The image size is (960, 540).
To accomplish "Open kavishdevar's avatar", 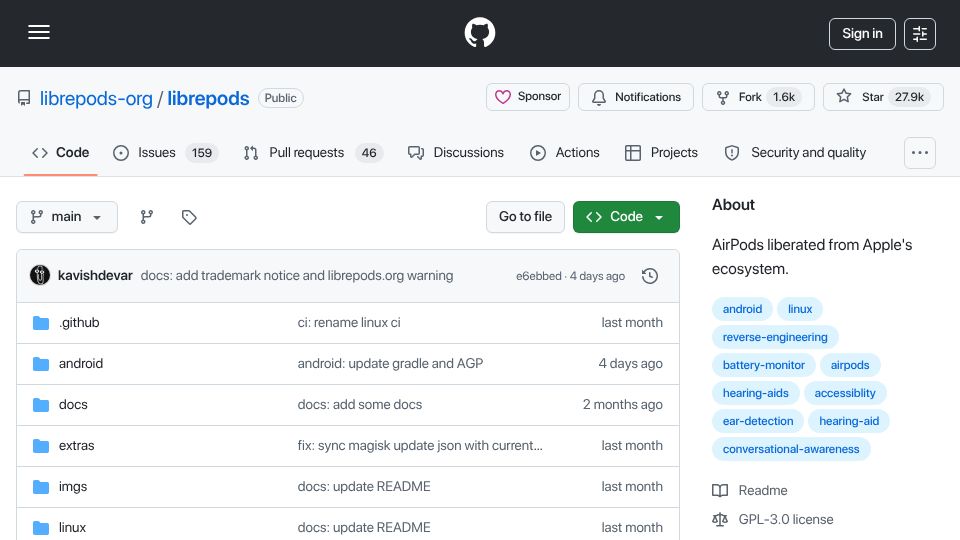I will (40, 276).
